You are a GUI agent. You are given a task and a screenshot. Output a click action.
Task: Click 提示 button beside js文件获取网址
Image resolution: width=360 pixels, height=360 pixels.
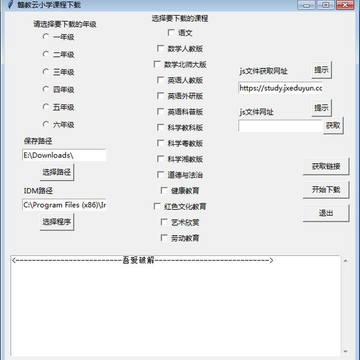pos(322,70)
